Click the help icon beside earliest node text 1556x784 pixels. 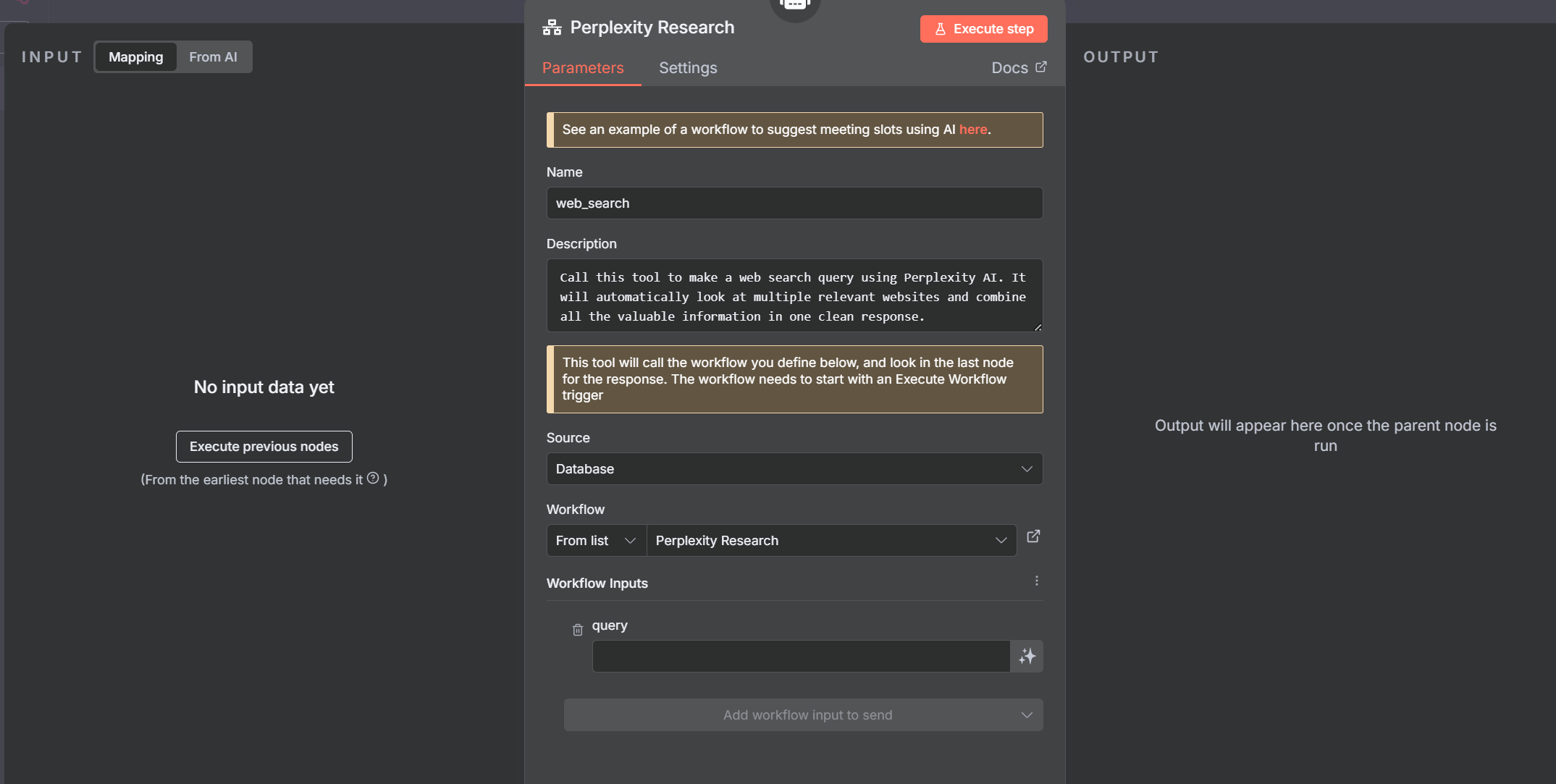[x=373, y=478]
